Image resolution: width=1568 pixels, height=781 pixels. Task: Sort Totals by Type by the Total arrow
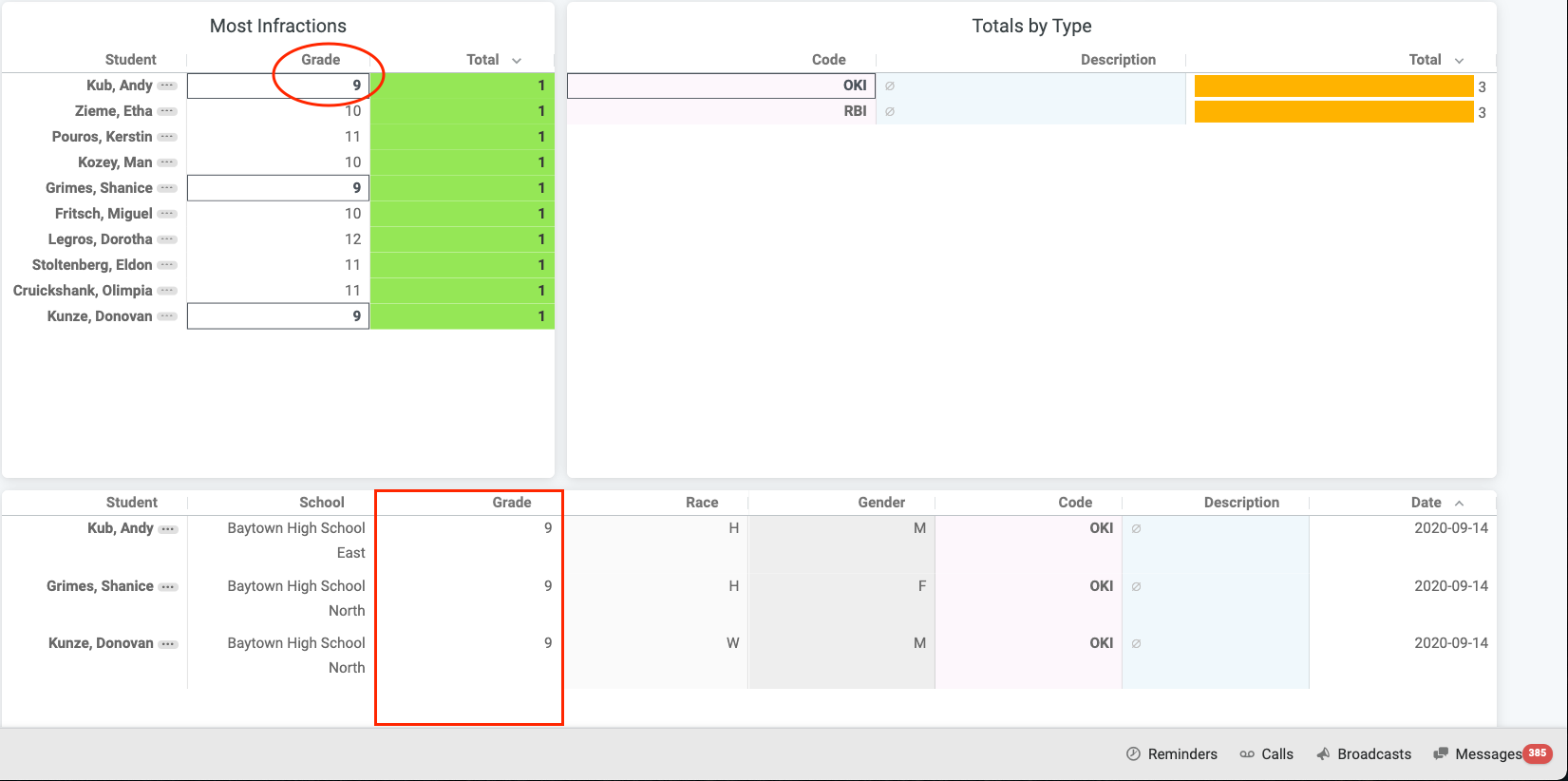click(x=1460, y=61)
